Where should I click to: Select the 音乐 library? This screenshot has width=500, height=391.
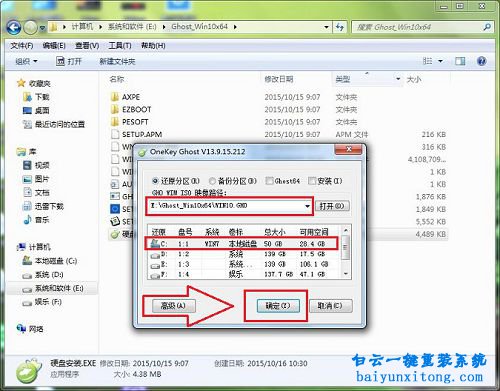click(42, 220)
